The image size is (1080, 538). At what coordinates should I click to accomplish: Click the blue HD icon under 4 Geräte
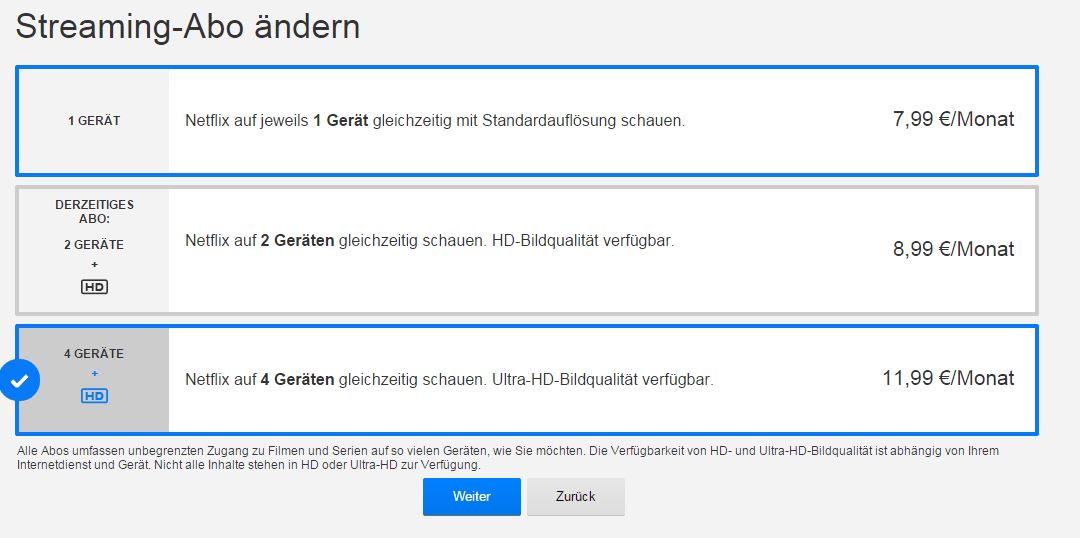point(94,396)
